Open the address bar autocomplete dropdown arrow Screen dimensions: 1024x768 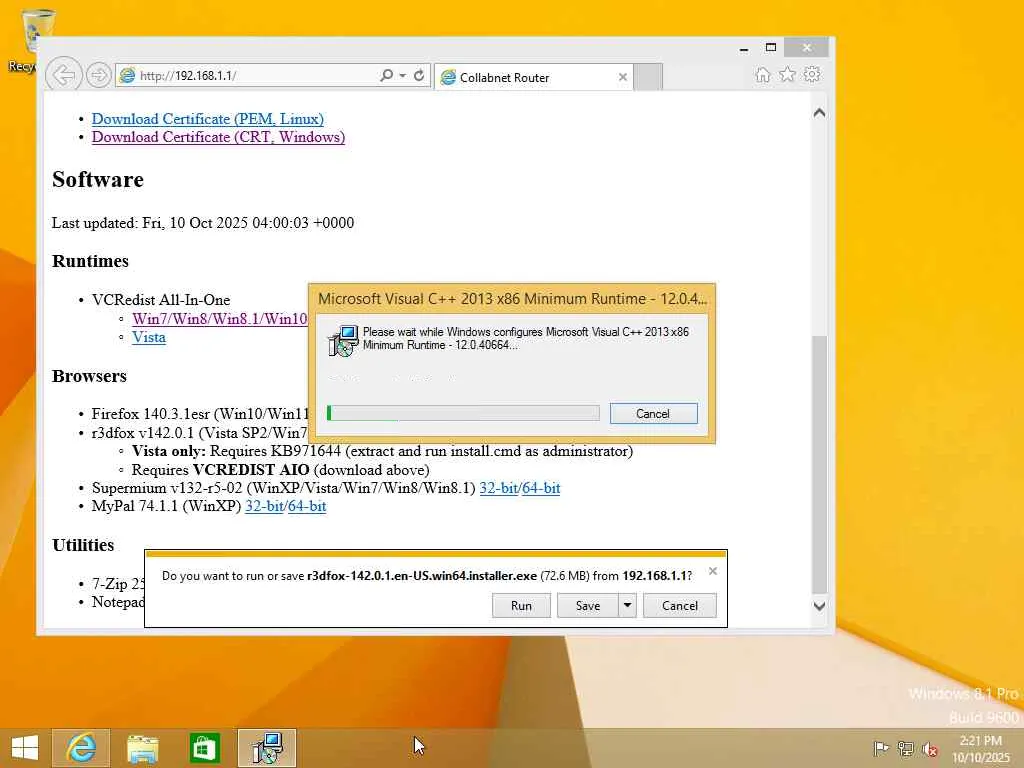point(402,75)
